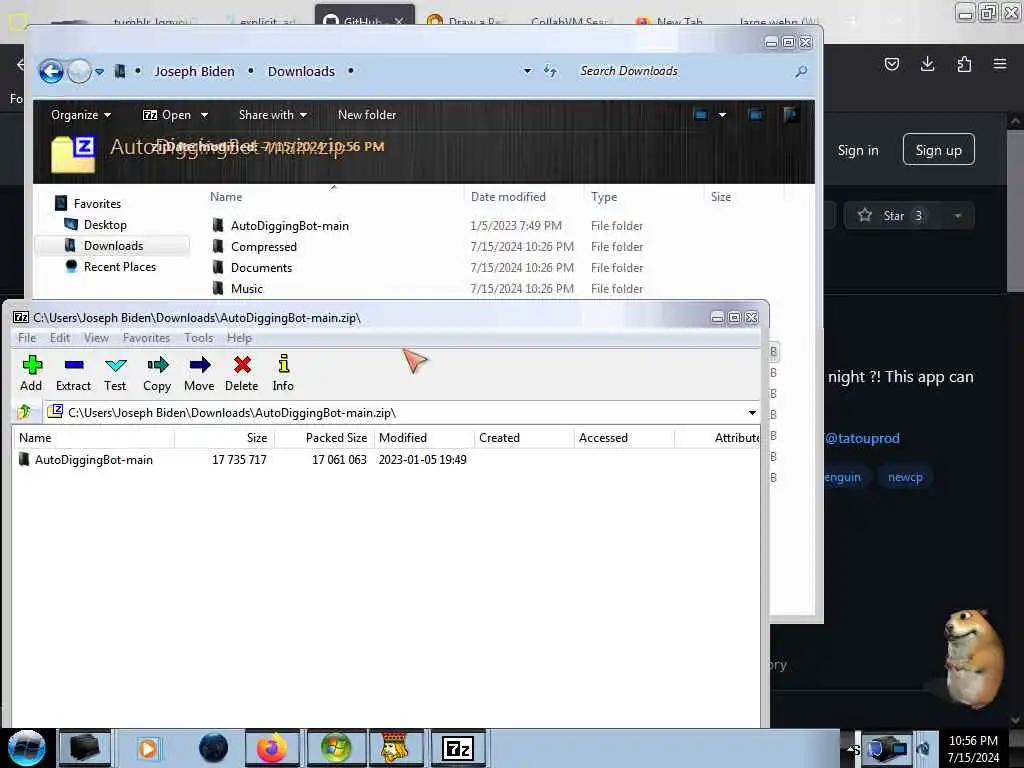Click Explorer's Forward arrow button

click(79, 71)
